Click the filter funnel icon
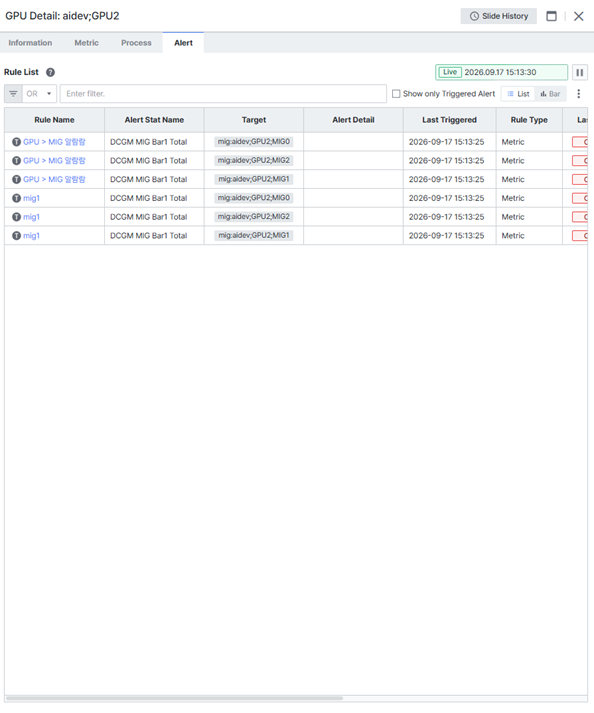This screenshot has width=594, height=713. click(13, 94)
